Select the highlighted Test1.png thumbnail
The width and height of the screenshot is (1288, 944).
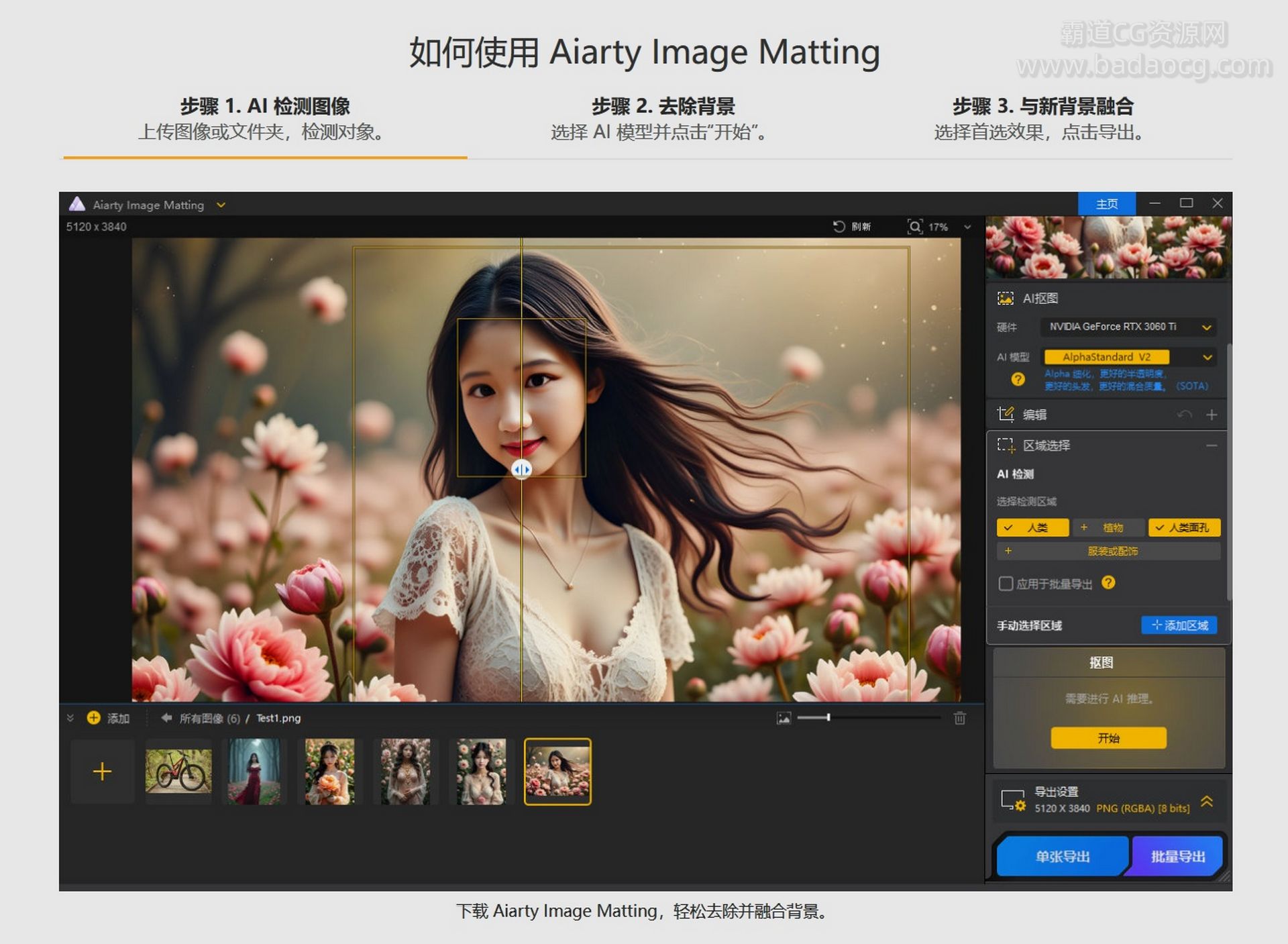tap(557, 772)
